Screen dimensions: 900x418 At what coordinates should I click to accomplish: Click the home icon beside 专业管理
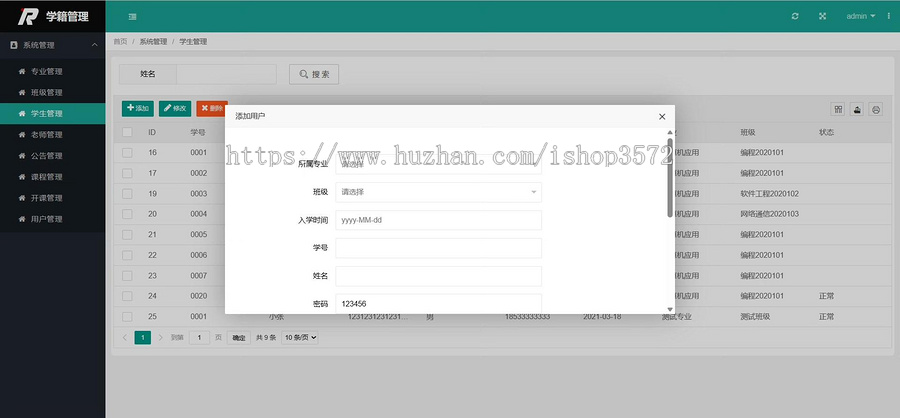pyautogui.click(x=22, y=72)
